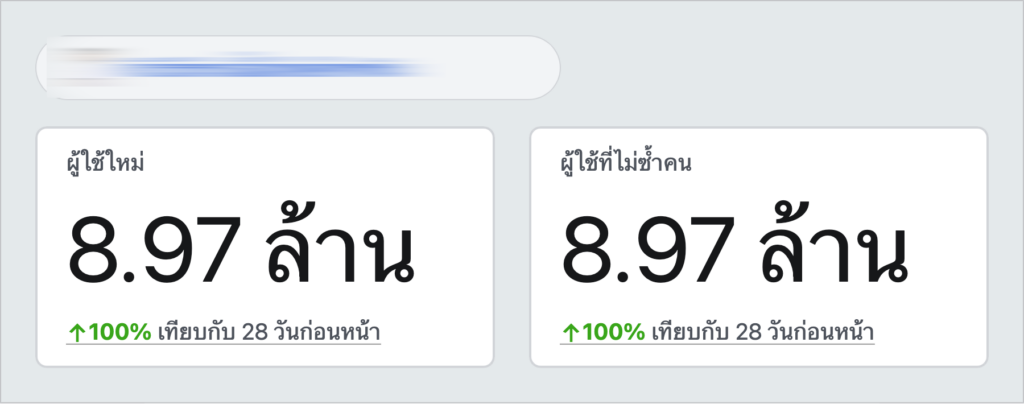The width and height of the screenshot is (1024, 404).
Task: Click the number 28 in ผู้ใช้ใหม่ comparison
Action: tap(255, 332)
